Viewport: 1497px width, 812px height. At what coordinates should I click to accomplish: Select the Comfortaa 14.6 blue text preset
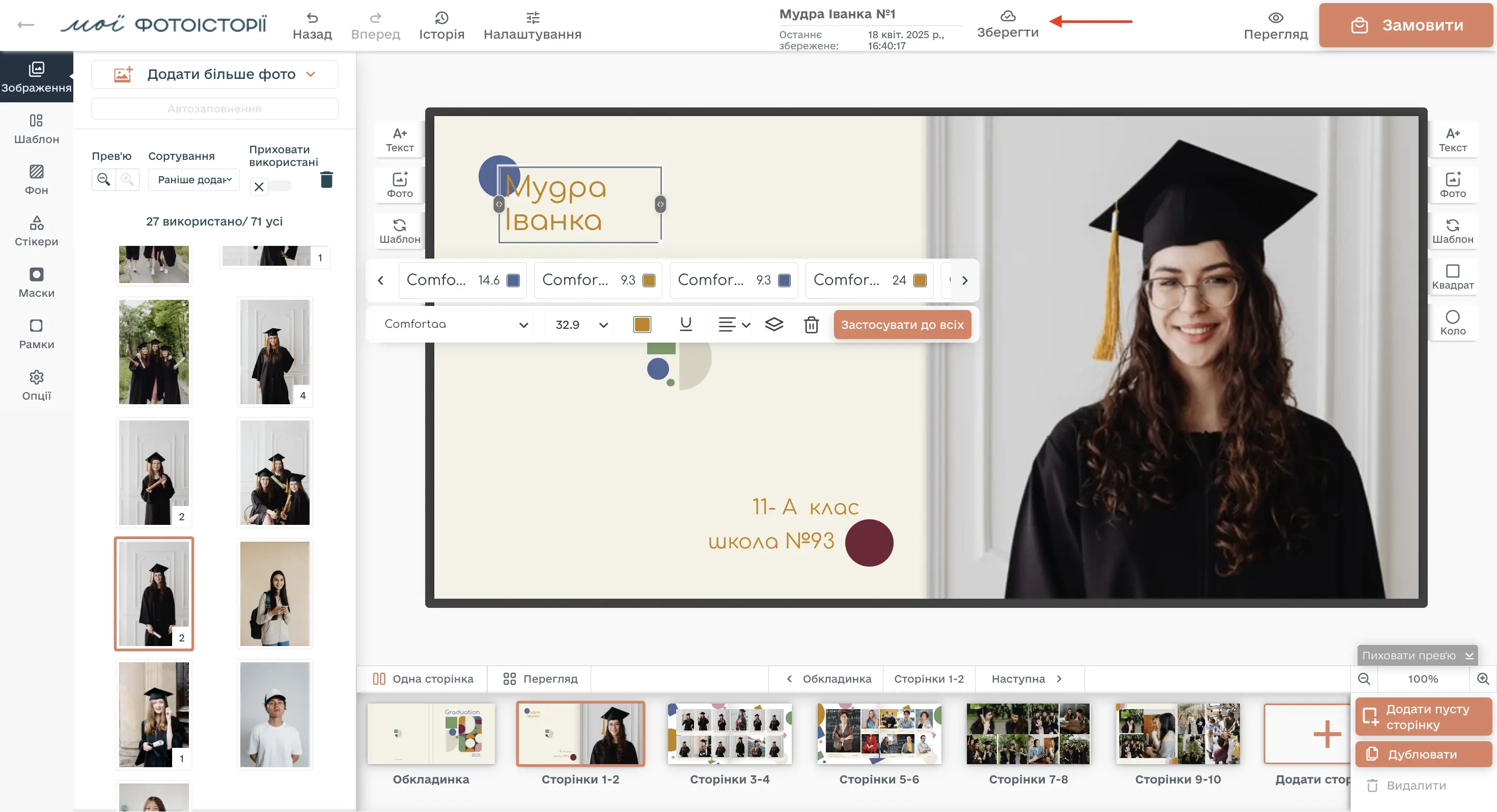tap(462, 281)
